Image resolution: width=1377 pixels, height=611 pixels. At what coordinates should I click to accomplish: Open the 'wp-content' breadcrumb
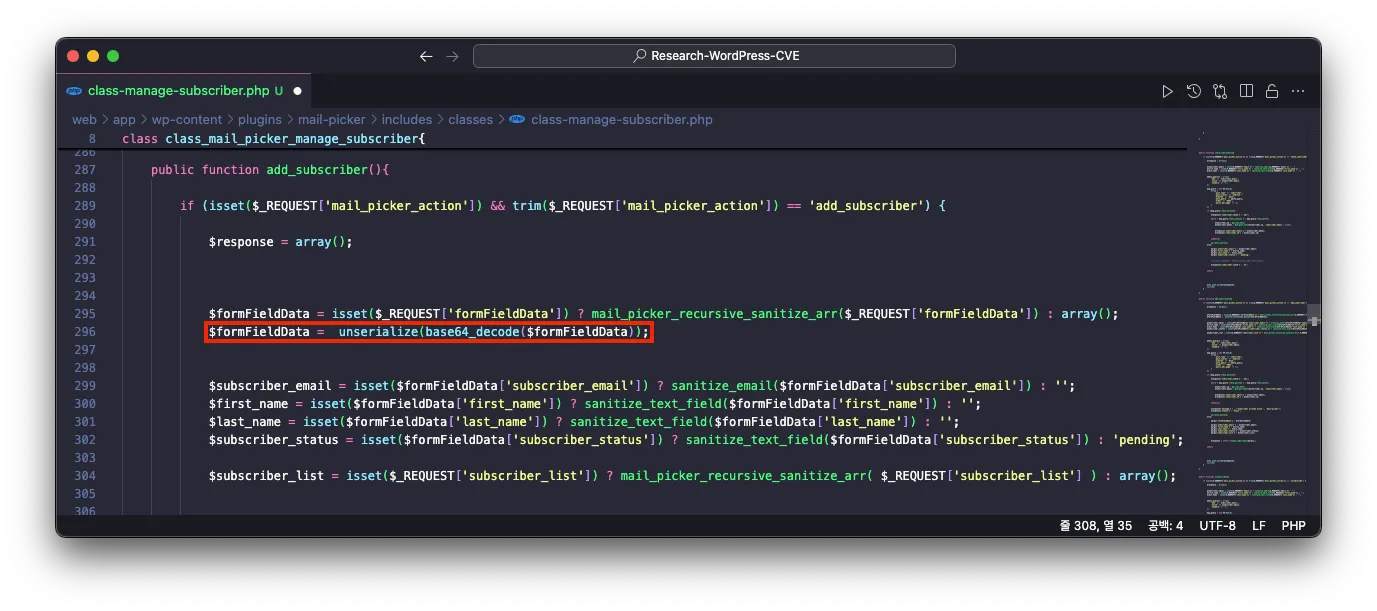(x=187, y=119)
